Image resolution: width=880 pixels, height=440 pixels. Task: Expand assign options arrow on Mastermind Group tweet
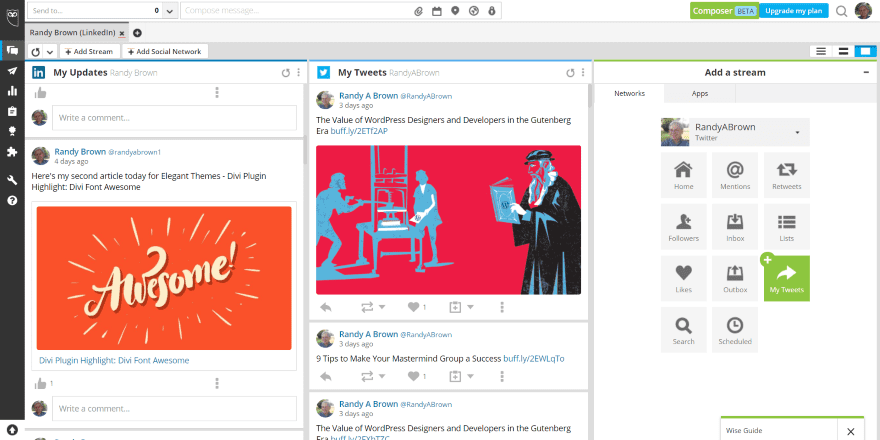[x=470, y=377]
